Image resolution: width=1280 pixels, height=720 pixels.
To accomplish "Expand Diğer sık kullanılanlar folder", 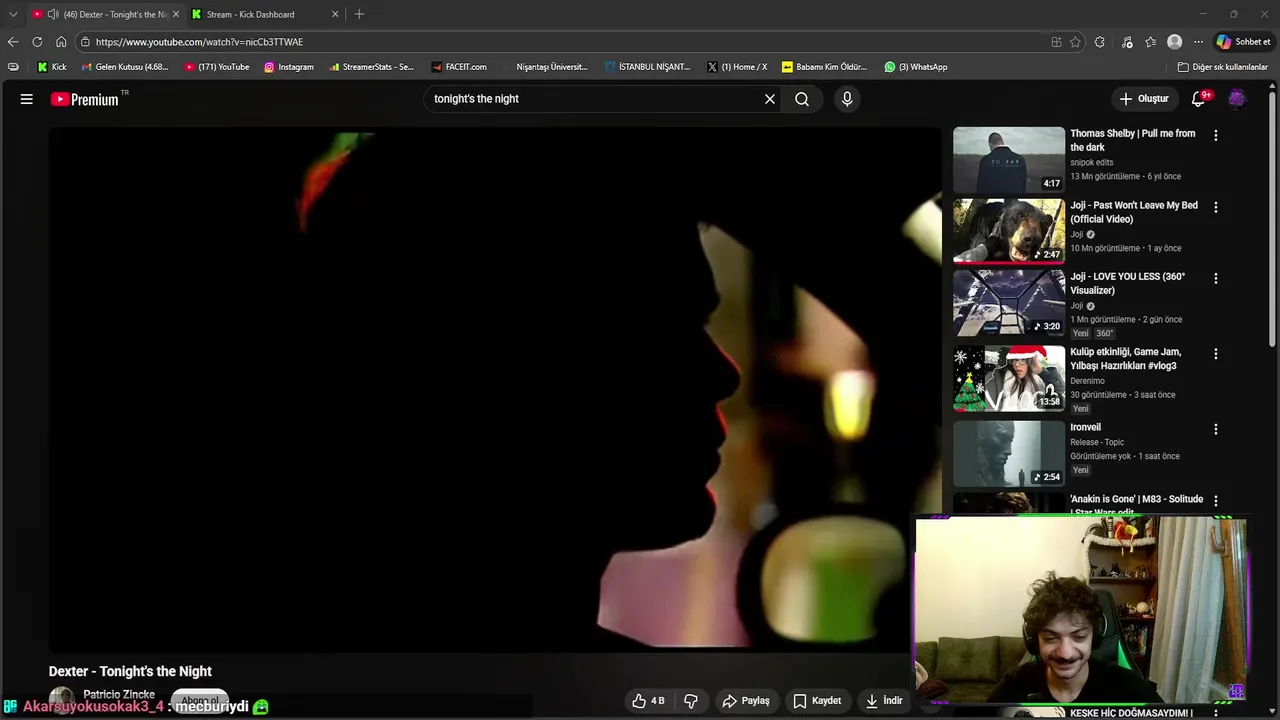I will coord(1222,67).
